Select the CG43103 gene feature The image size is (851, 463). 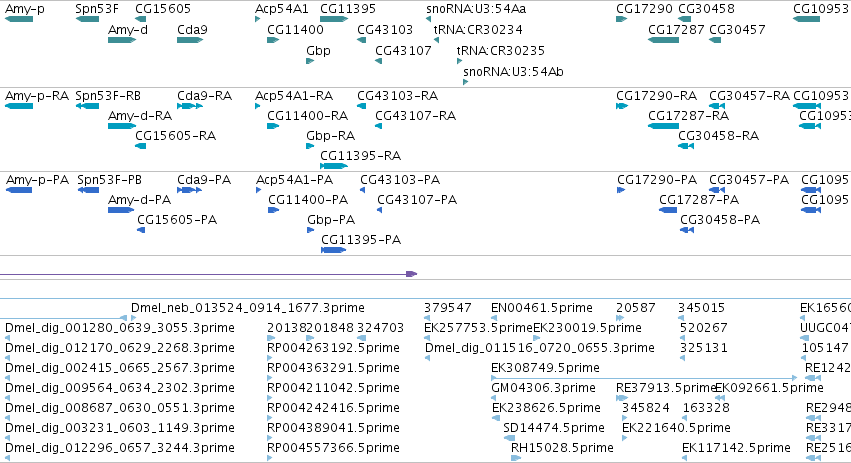tap(361, 40)
